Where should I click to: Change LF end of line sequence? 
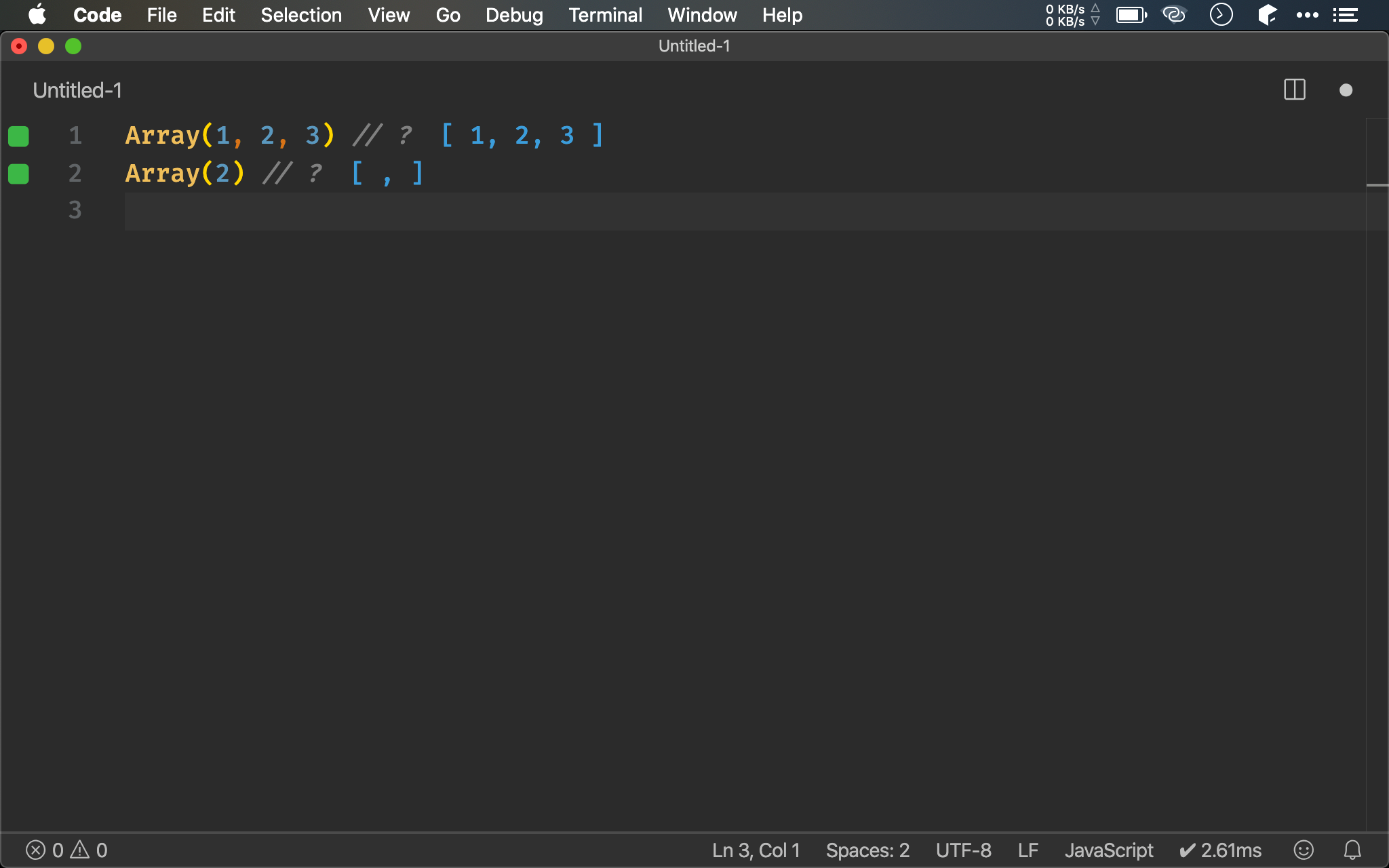(1028, 850)
